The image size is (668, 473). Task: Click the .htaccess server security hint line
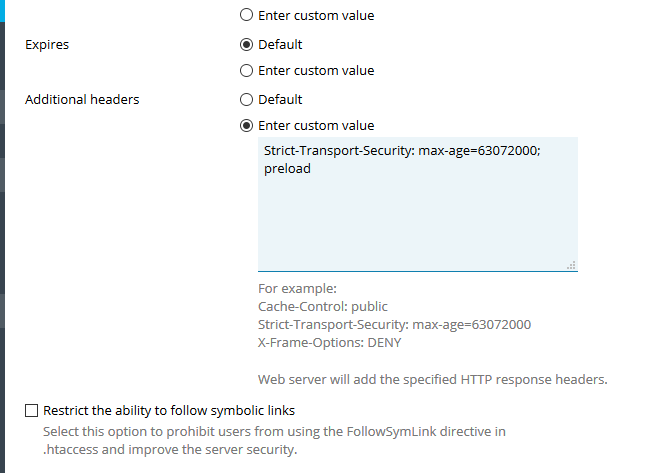pos(170,450)
